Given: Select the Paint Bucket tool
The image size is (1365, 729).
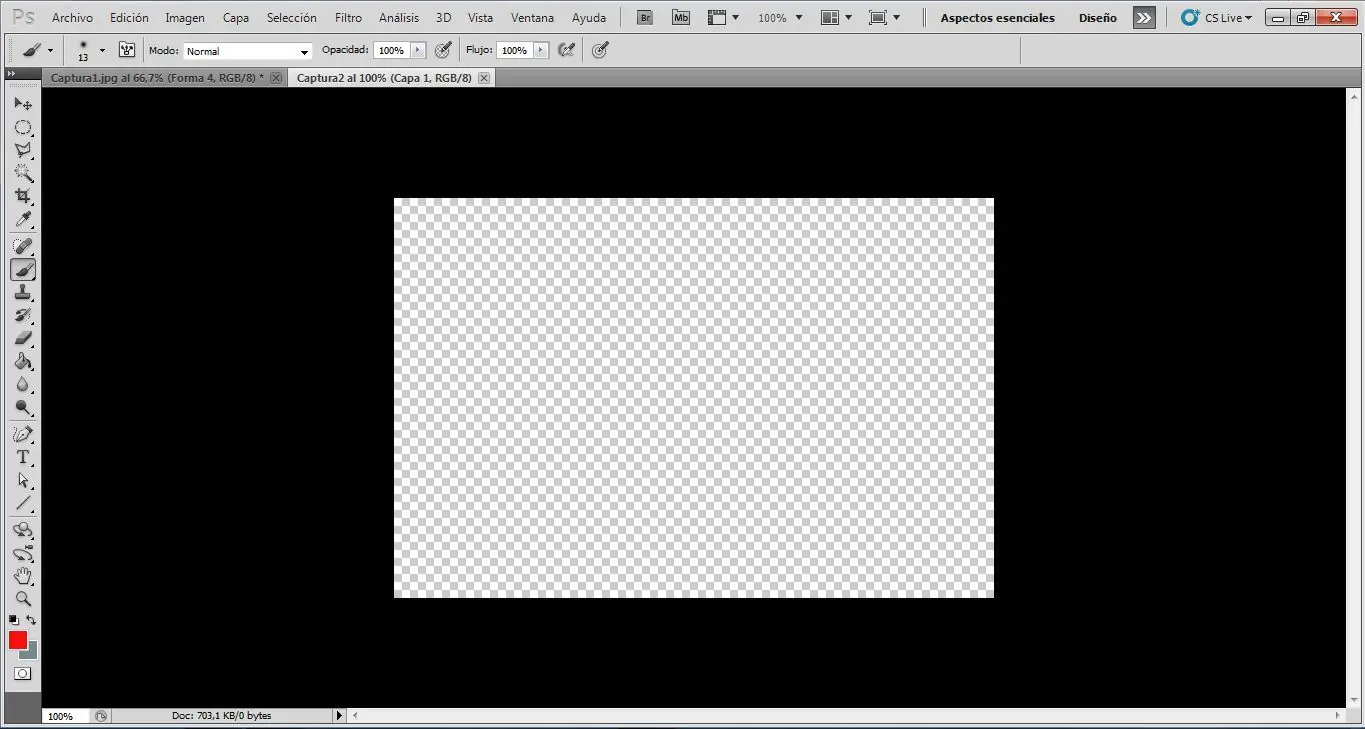Looking at the screenshot, I should click(23, 361).
